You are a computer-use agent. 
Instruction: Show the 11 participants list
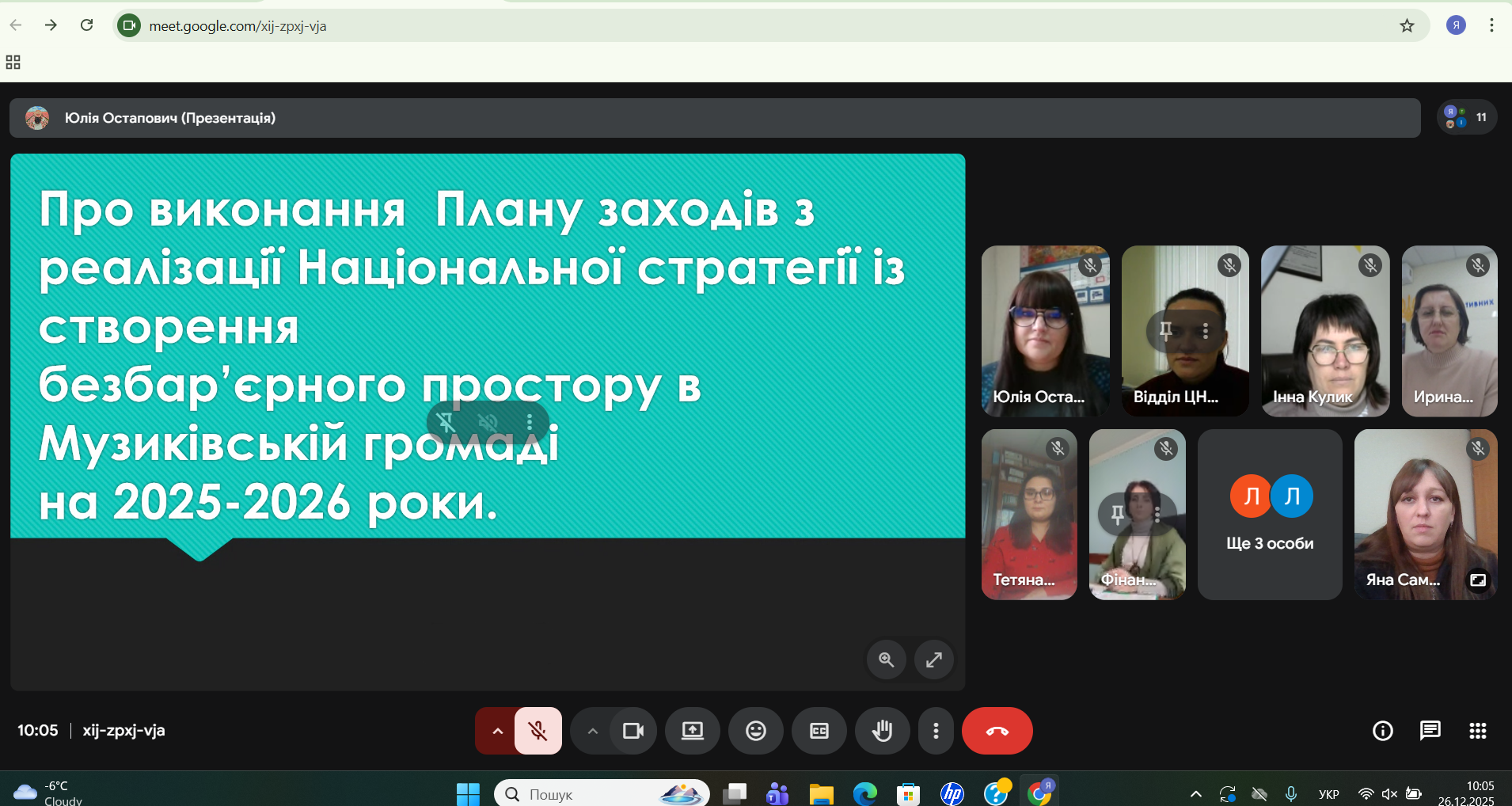(1466, 117)
